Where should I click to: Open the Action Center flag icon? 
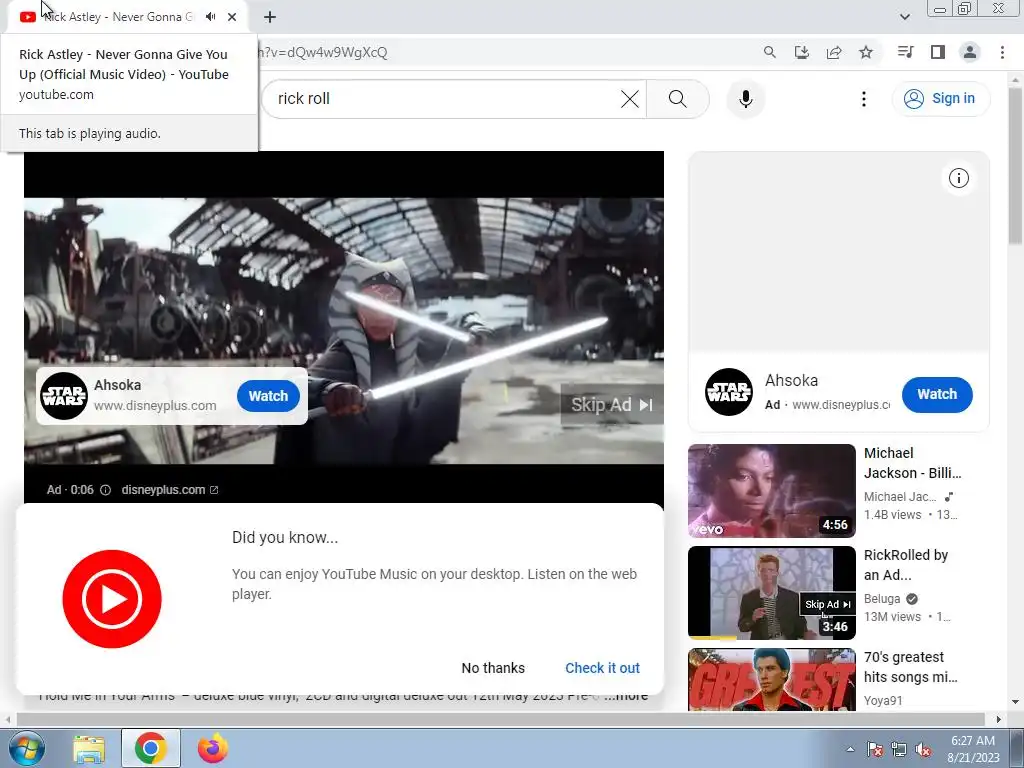pyautogui.click(x=875, y=749)
